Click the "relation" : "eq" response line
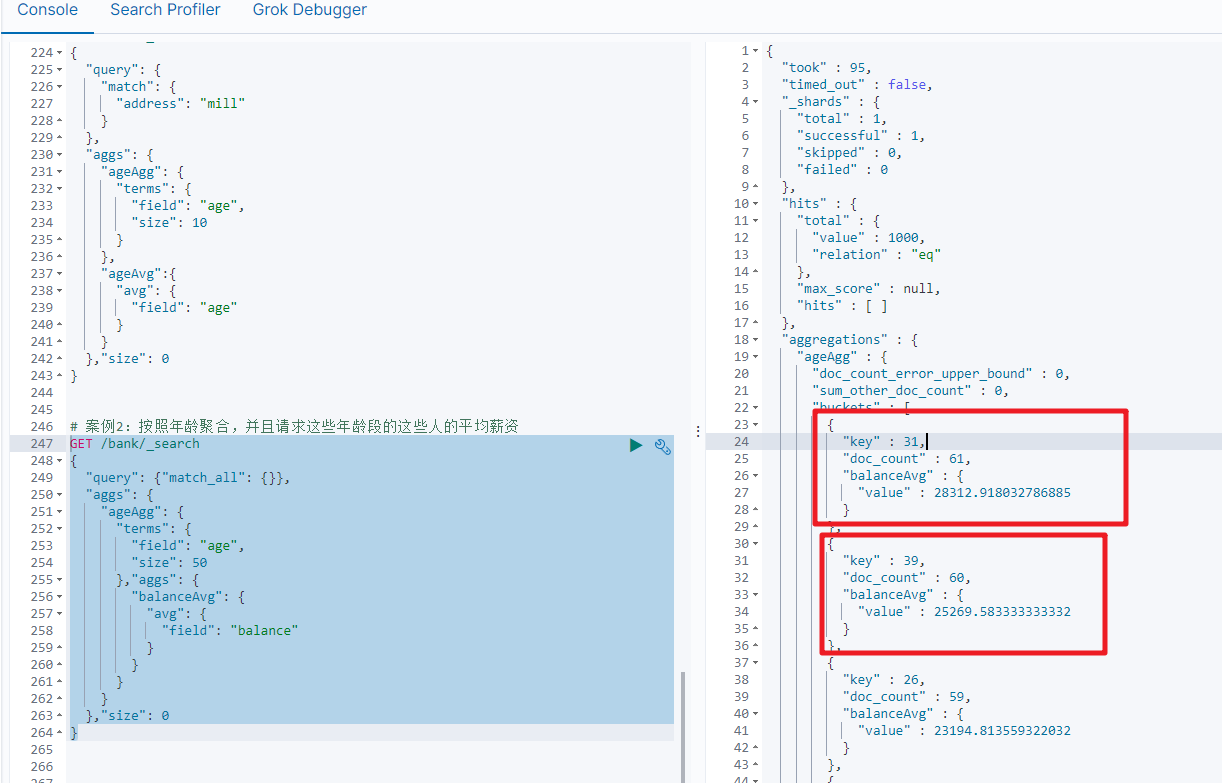Viewport: 1222px width, 783px height. tap(876, 254)
